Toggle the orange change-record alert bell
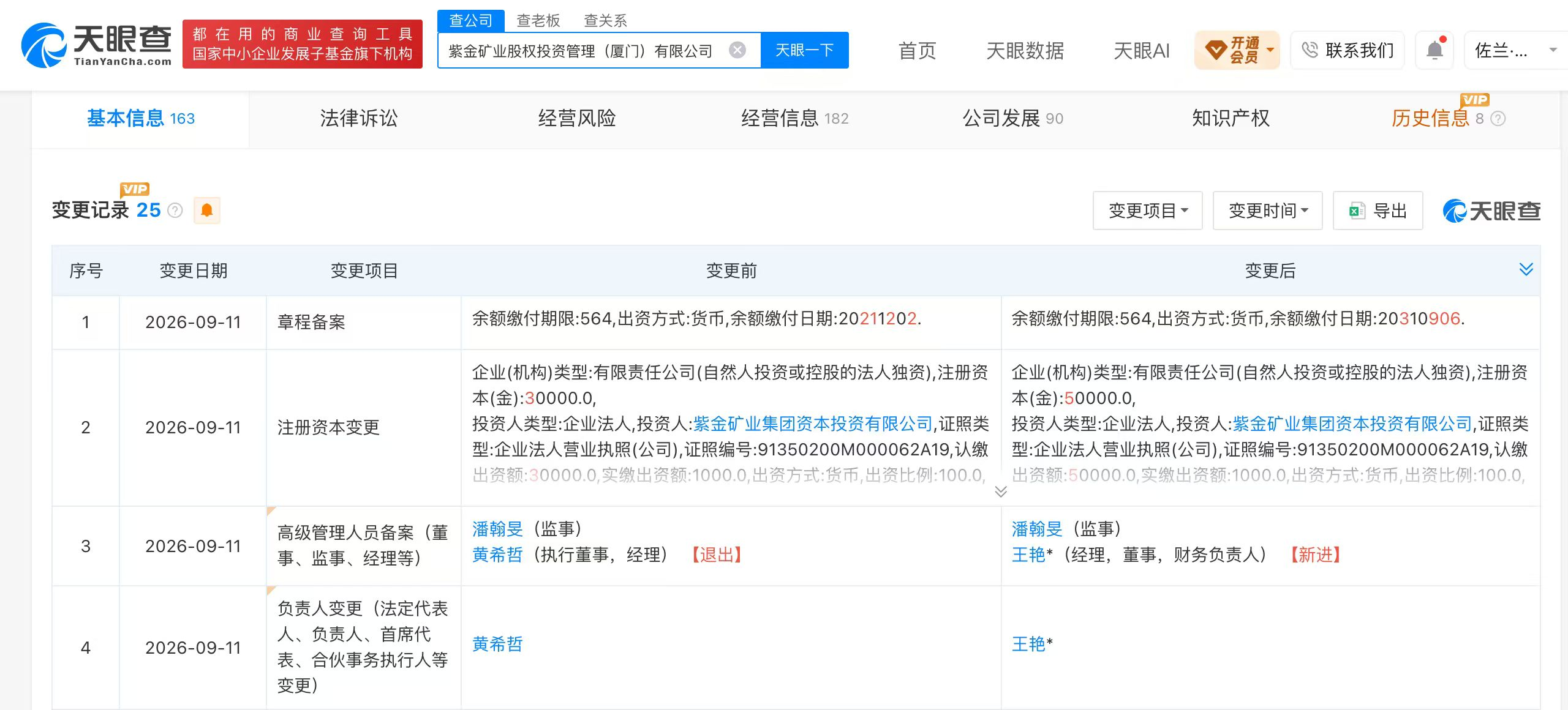1568x710 pixels. click(x=207, y=211)
